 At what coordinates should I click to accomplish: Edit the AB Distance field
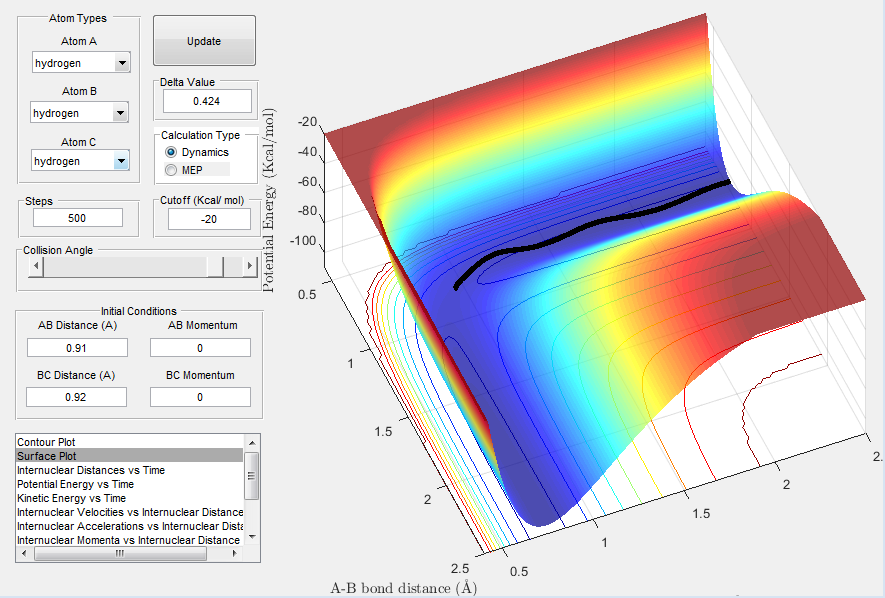click(x=77, y=347)
